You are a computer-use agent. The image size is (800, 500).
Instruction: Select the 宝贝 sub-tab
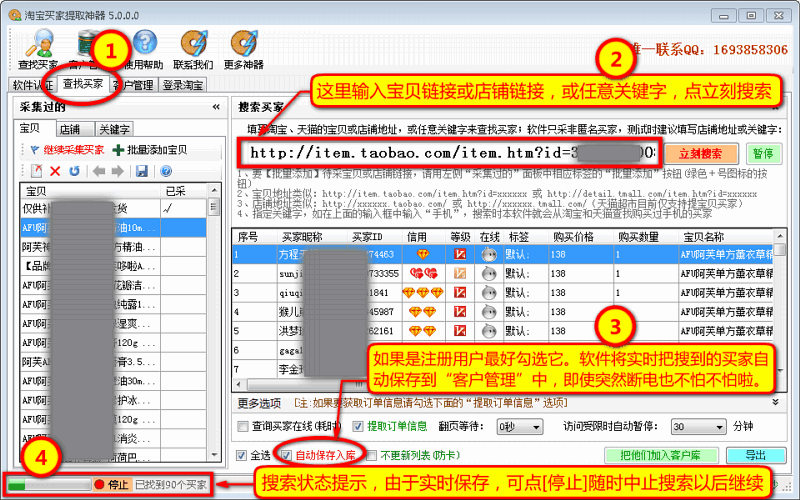pyautogui.click(x=30, y=129)
